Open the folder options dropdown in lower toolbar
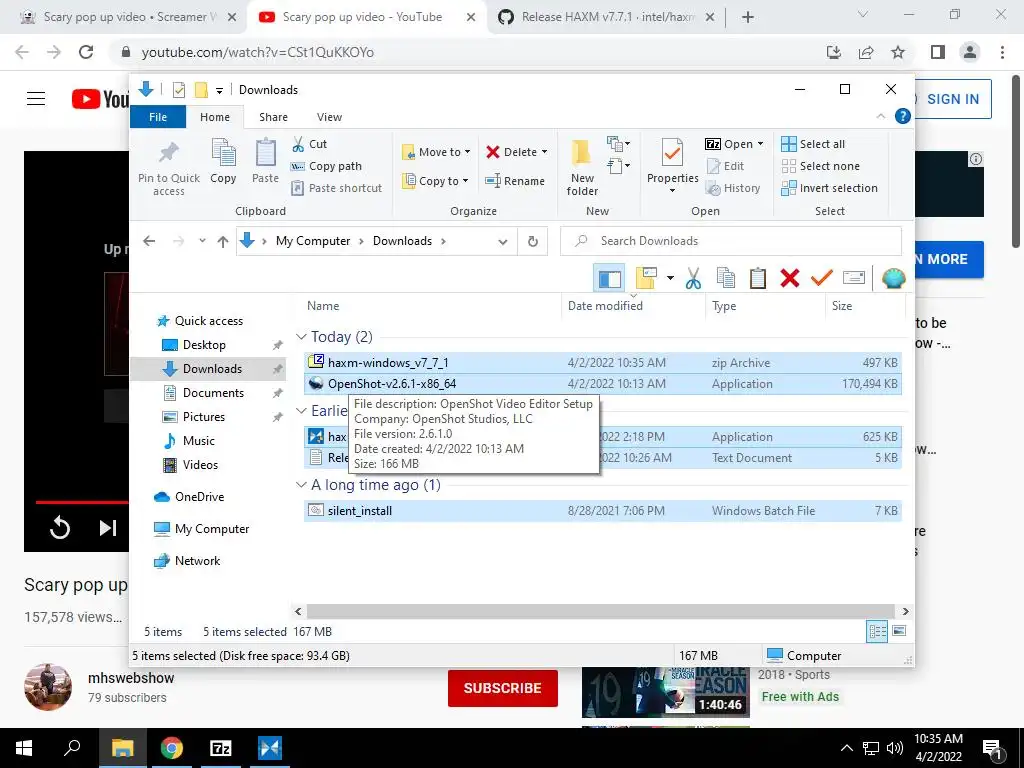 point(670,279)
